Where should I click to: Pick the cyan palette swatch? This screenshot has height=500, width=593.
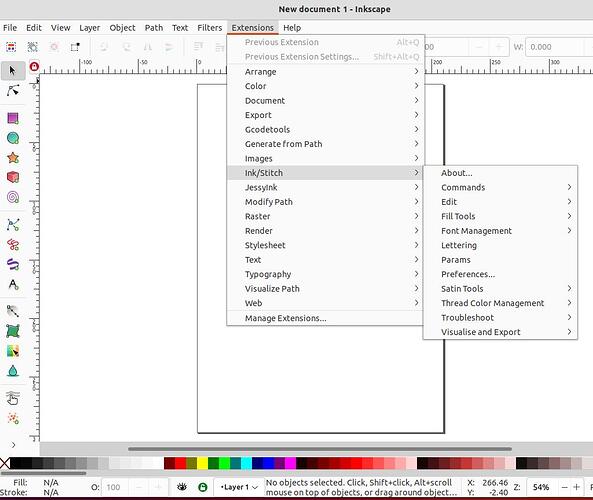(x=247, y=463)
